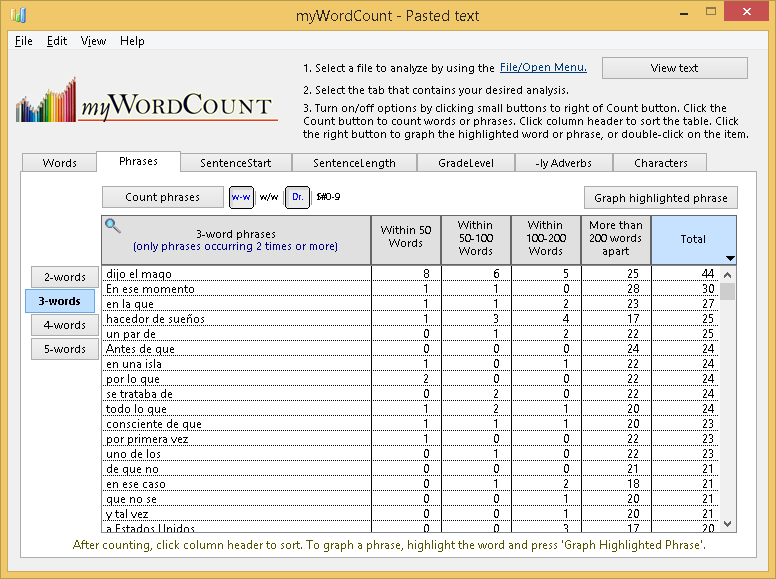Image resolution: width=776 pixels, height=579 pixels.
Task: Select the 4-words phrase length button
Action: (x=62, y=325)
